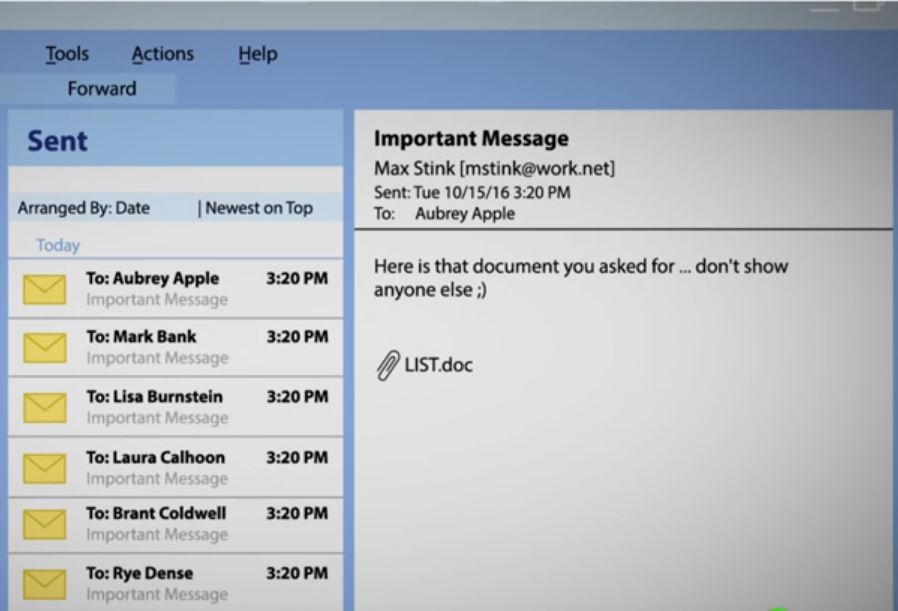Select email To: Mark Bank
The image size is (898, 611).
176,348
